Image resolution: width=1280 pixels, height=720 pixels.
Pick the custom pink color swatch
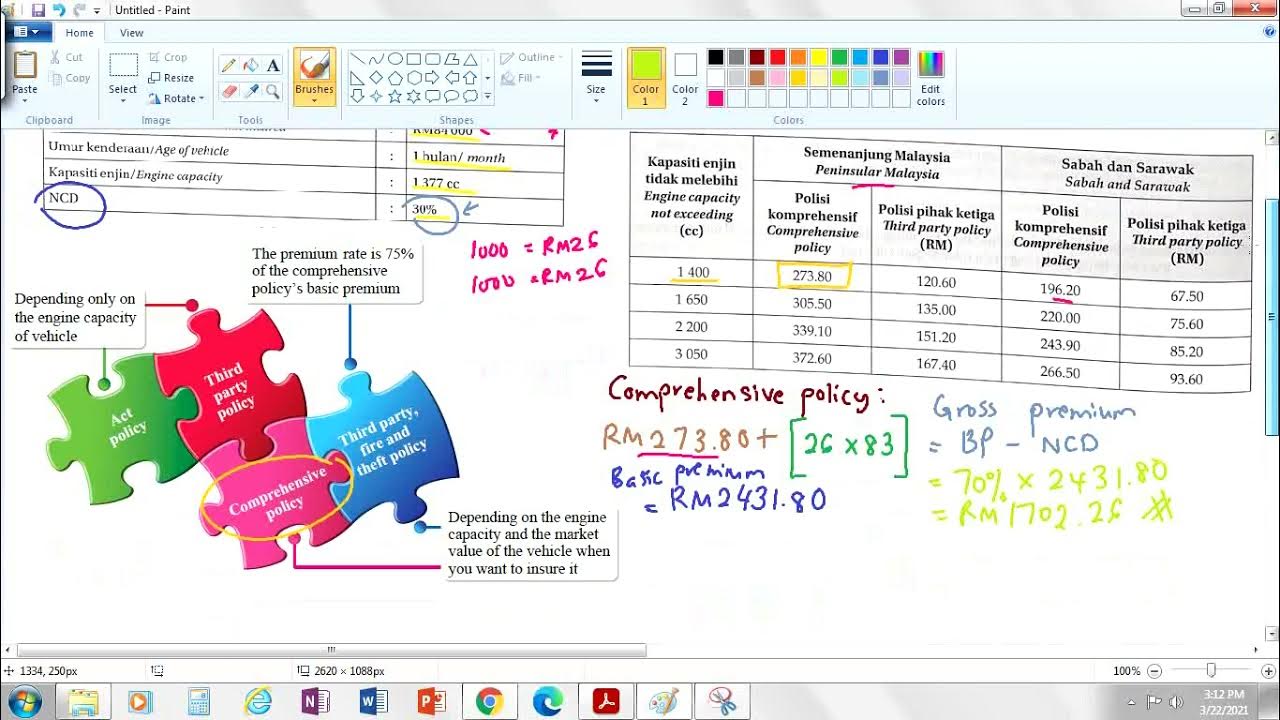[716, 98]
